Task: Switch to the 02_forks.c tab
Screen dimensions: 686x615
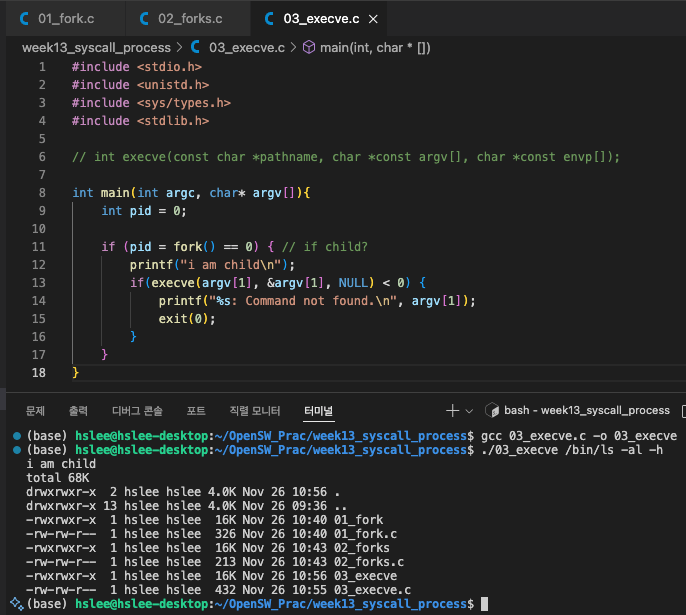Action: point(190,19)
